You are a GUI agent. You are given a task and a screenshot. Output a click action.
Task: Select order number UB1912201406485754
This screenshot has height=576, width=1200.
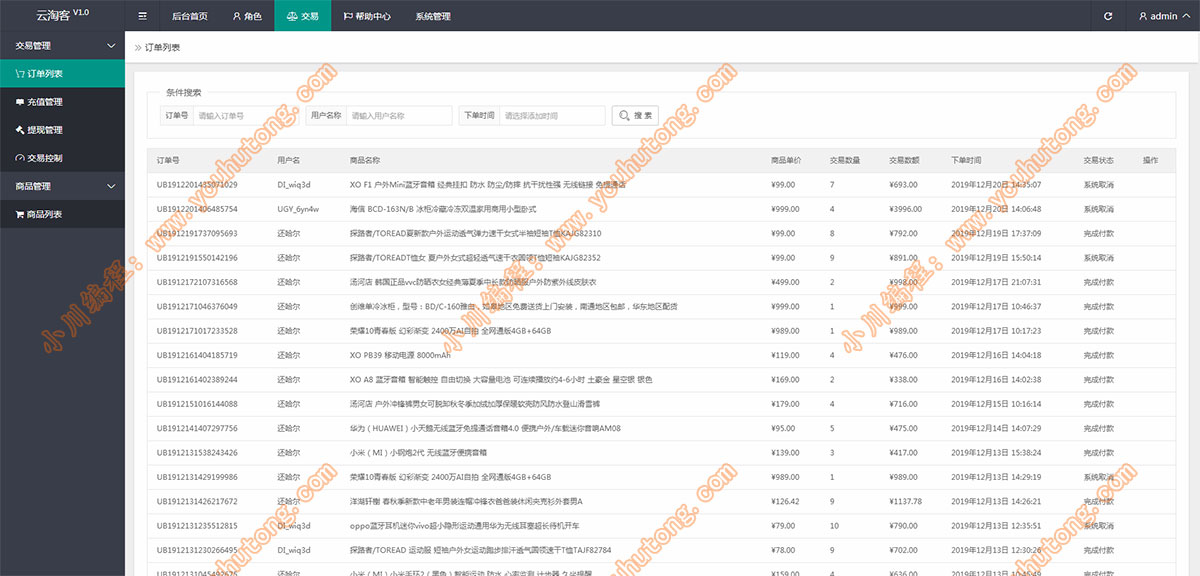[197, 209]
